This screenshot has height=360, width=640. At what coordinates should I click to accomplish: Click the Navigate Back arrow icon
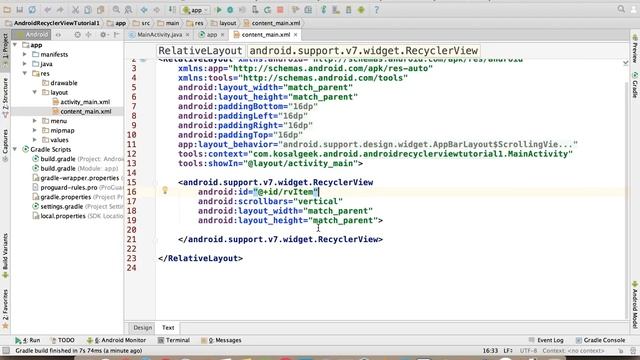pos(144,9)
